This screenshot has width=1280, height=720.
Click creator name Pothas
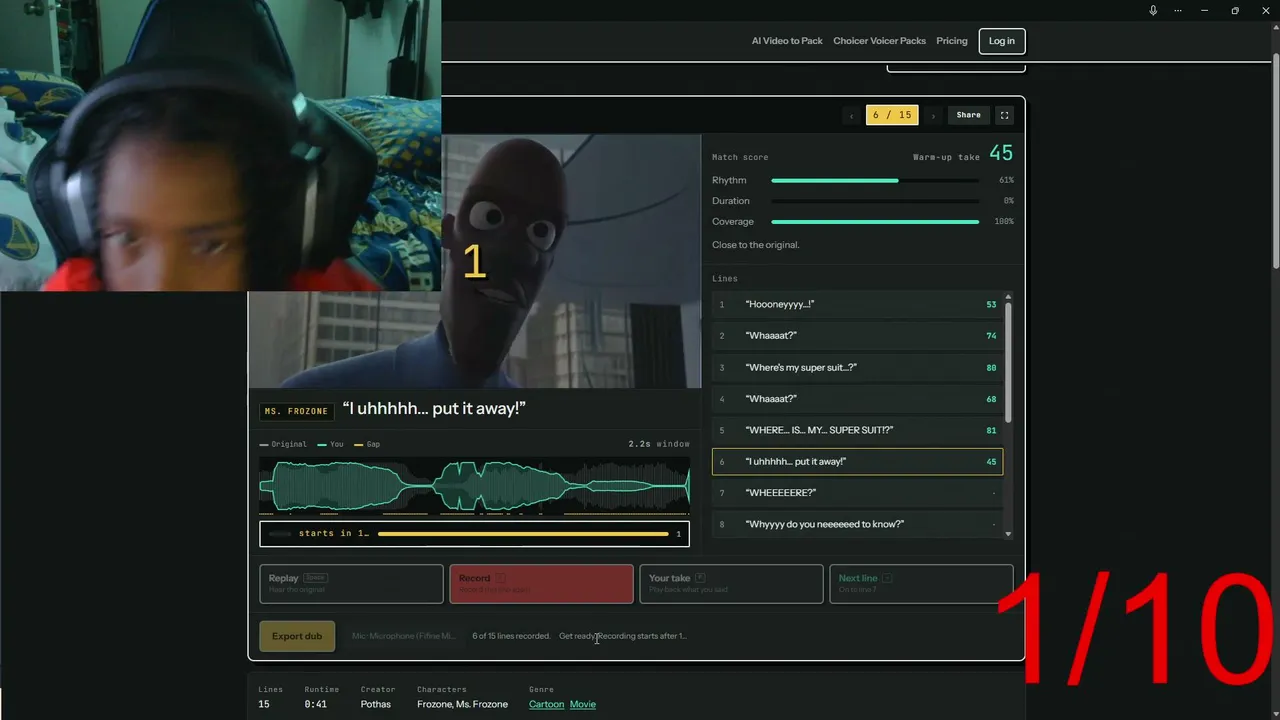[x=376, y=704]
